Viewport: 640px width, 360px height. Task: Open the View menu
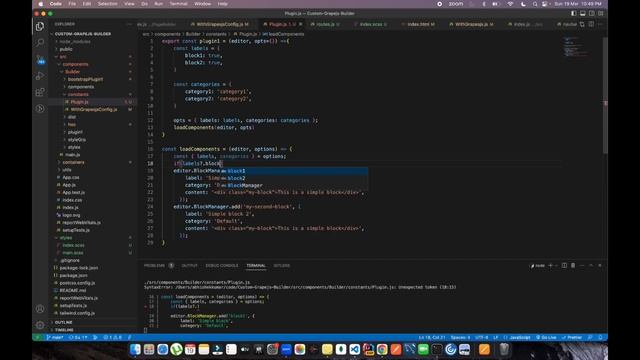tap(129, 4)
